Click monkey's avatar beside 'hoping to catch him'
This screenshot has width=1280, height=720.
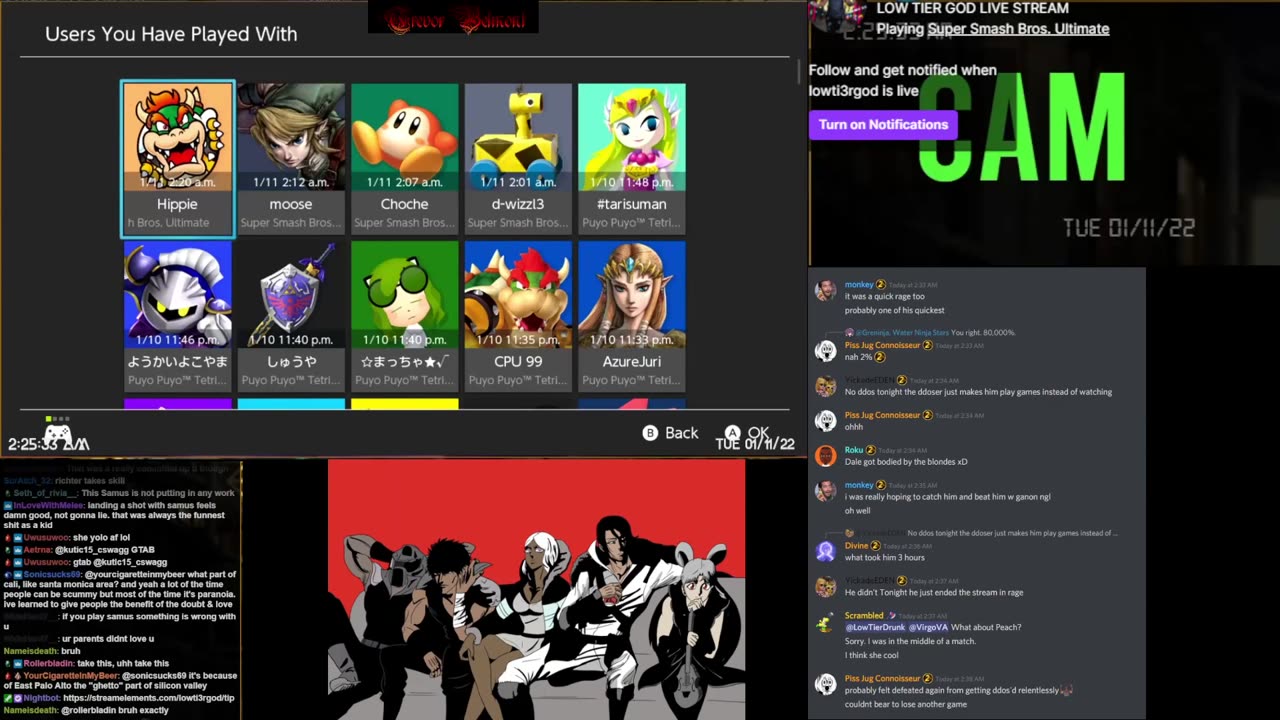pyautogui.click(x=825, y=491)
